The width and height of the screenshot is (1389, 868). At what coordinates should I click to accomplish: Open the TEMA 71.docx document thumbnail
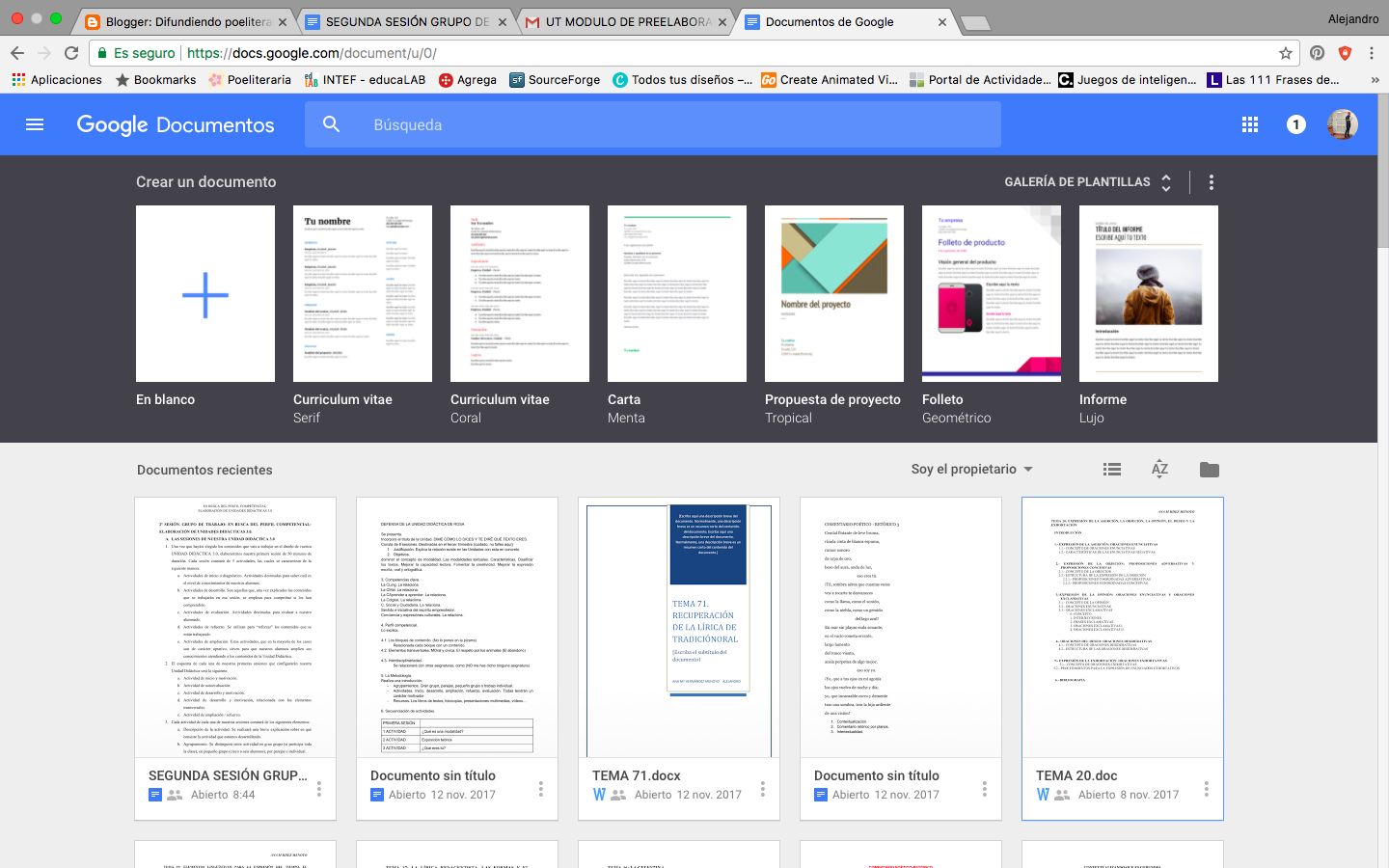click(x=679, y=628)
